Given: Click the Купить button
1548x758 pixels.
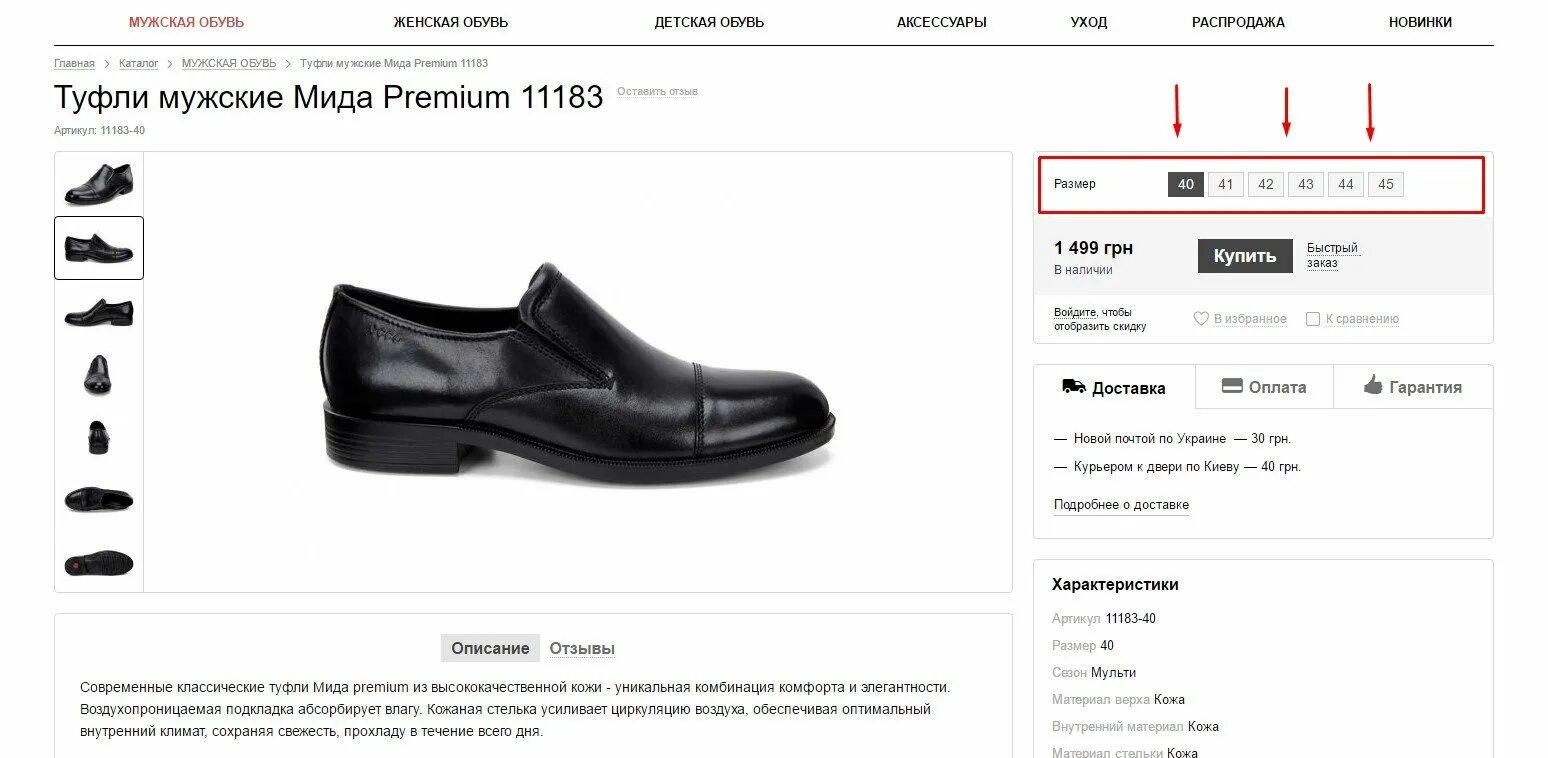Looking at the screenshot, I should coord(1245,256).
